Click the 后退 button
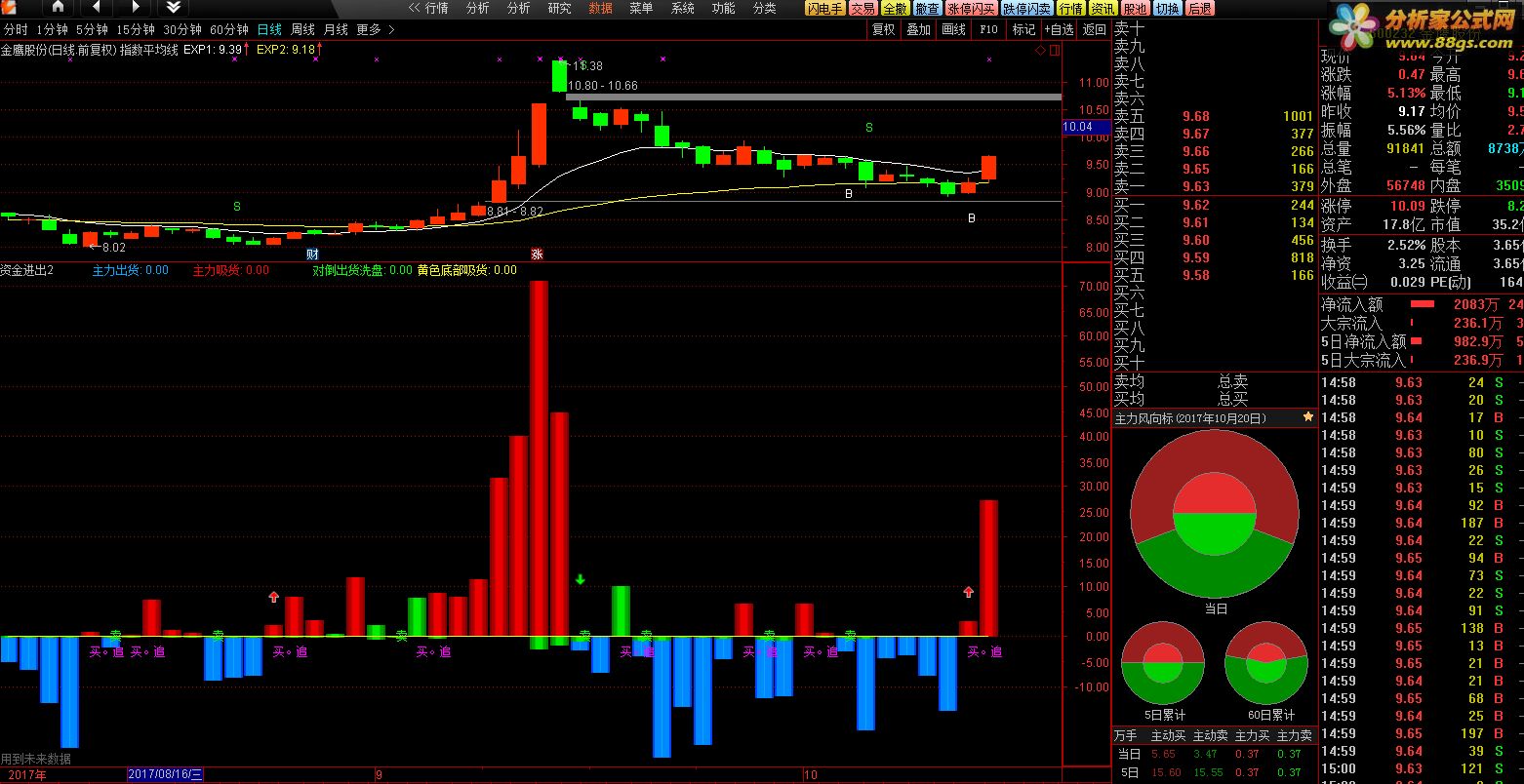Viewport: 1524px width, 784px height. [x=1199, y=9]
